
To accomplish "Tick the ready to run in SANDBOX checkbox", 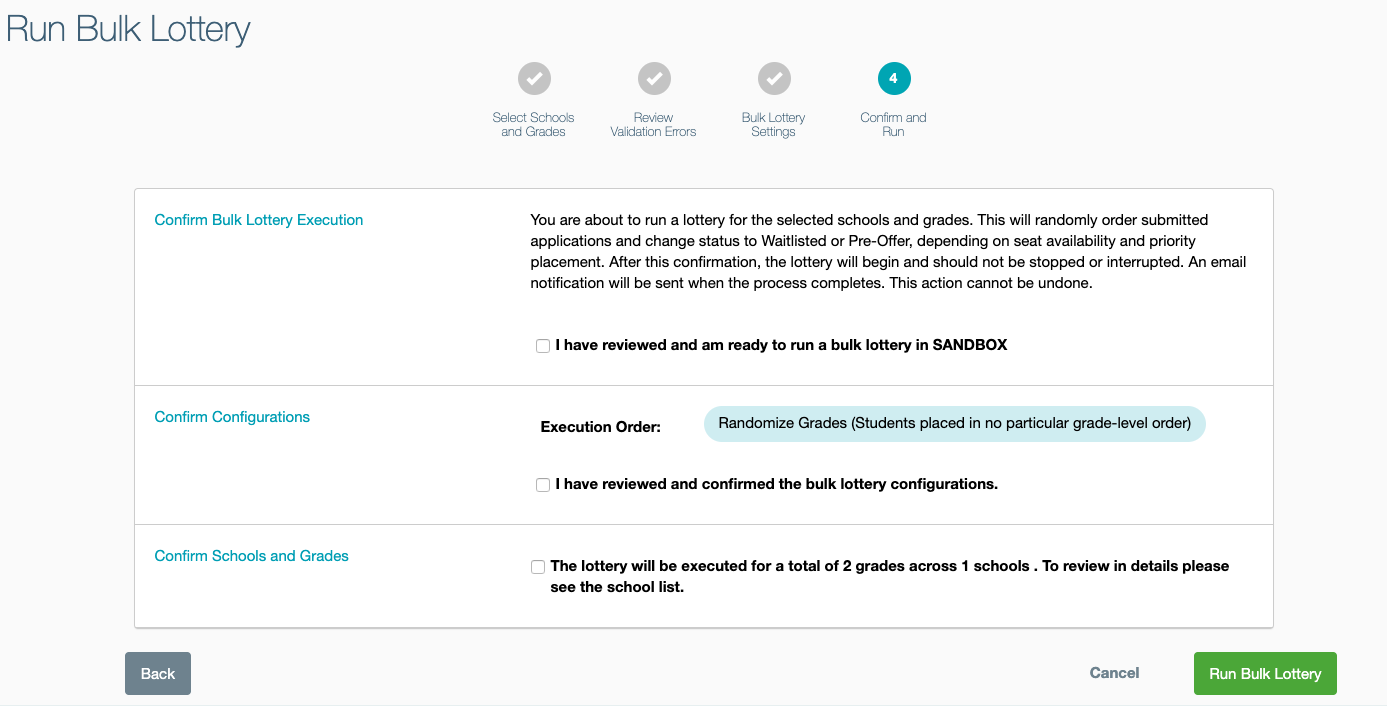I will [543, 346].
